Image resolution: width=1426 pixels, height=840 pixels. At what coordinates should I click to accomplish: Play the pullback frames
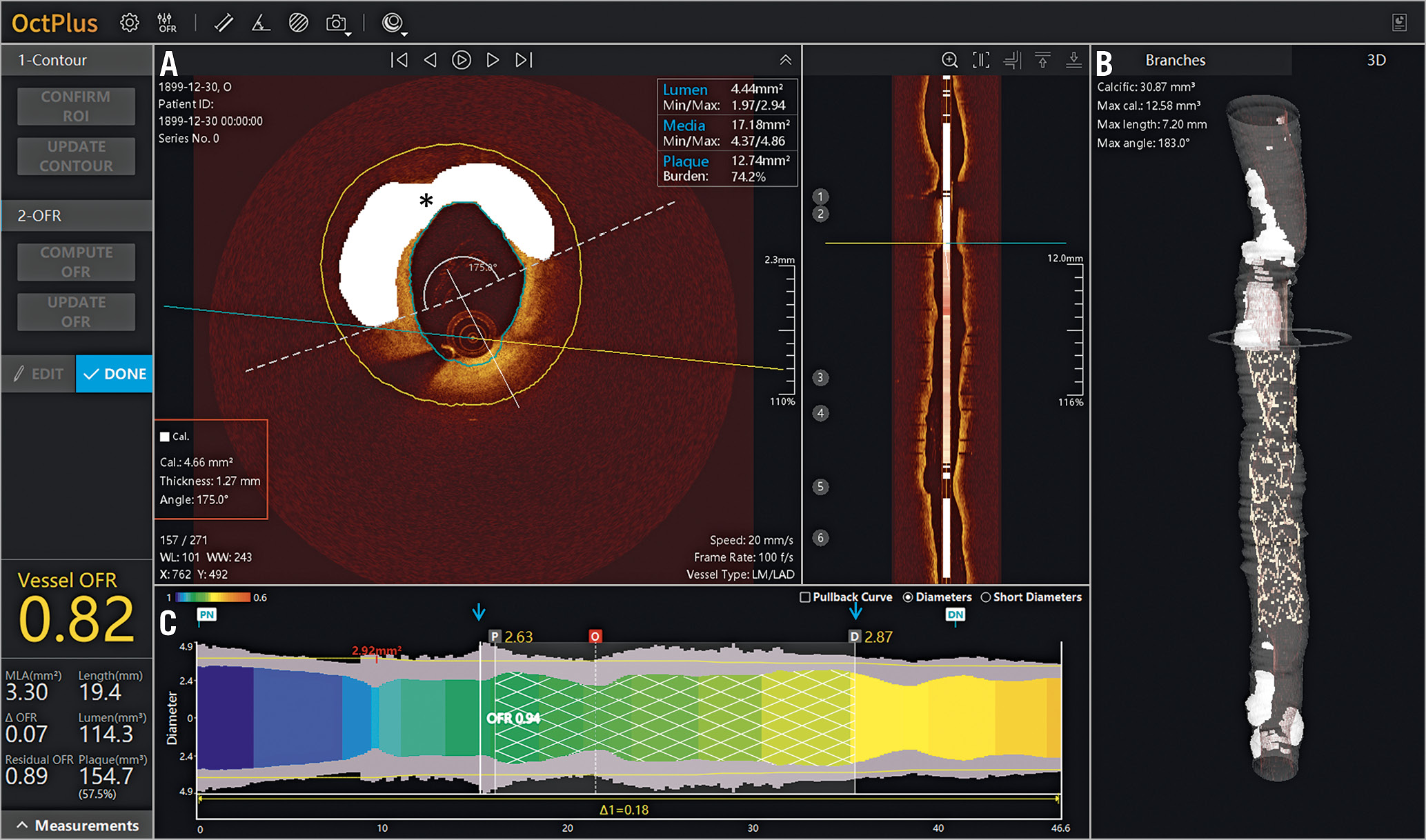coord(461,60)
